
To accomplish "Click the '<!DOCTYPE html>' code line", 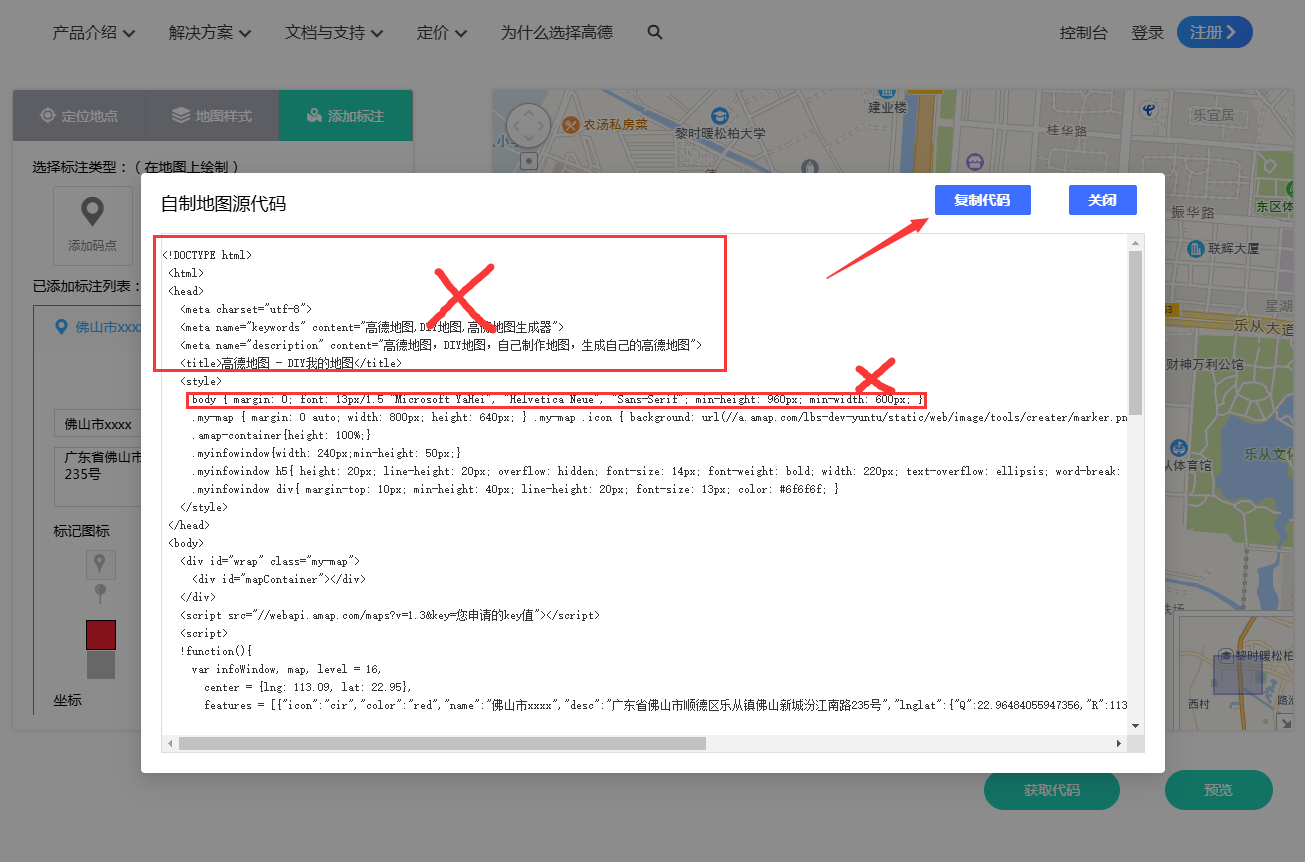I will [x=208, y=255].
